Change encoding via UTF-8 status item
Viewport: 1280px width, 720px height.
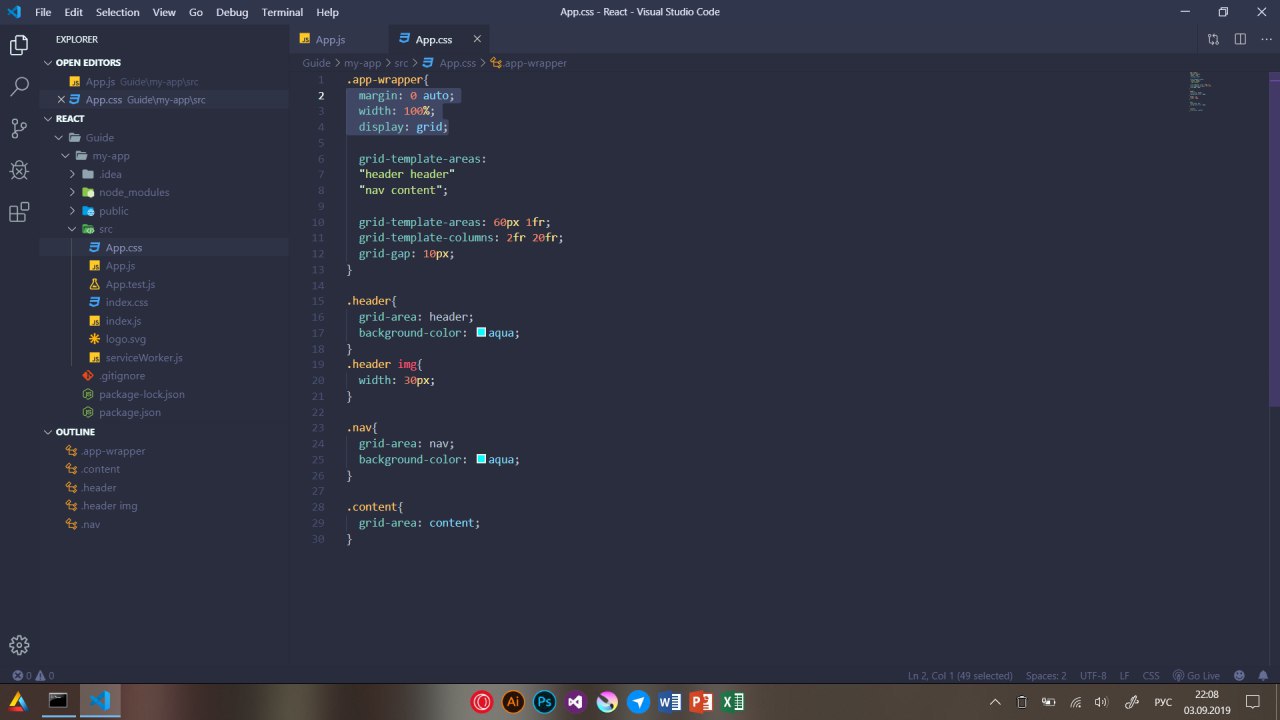(1093, 675)
